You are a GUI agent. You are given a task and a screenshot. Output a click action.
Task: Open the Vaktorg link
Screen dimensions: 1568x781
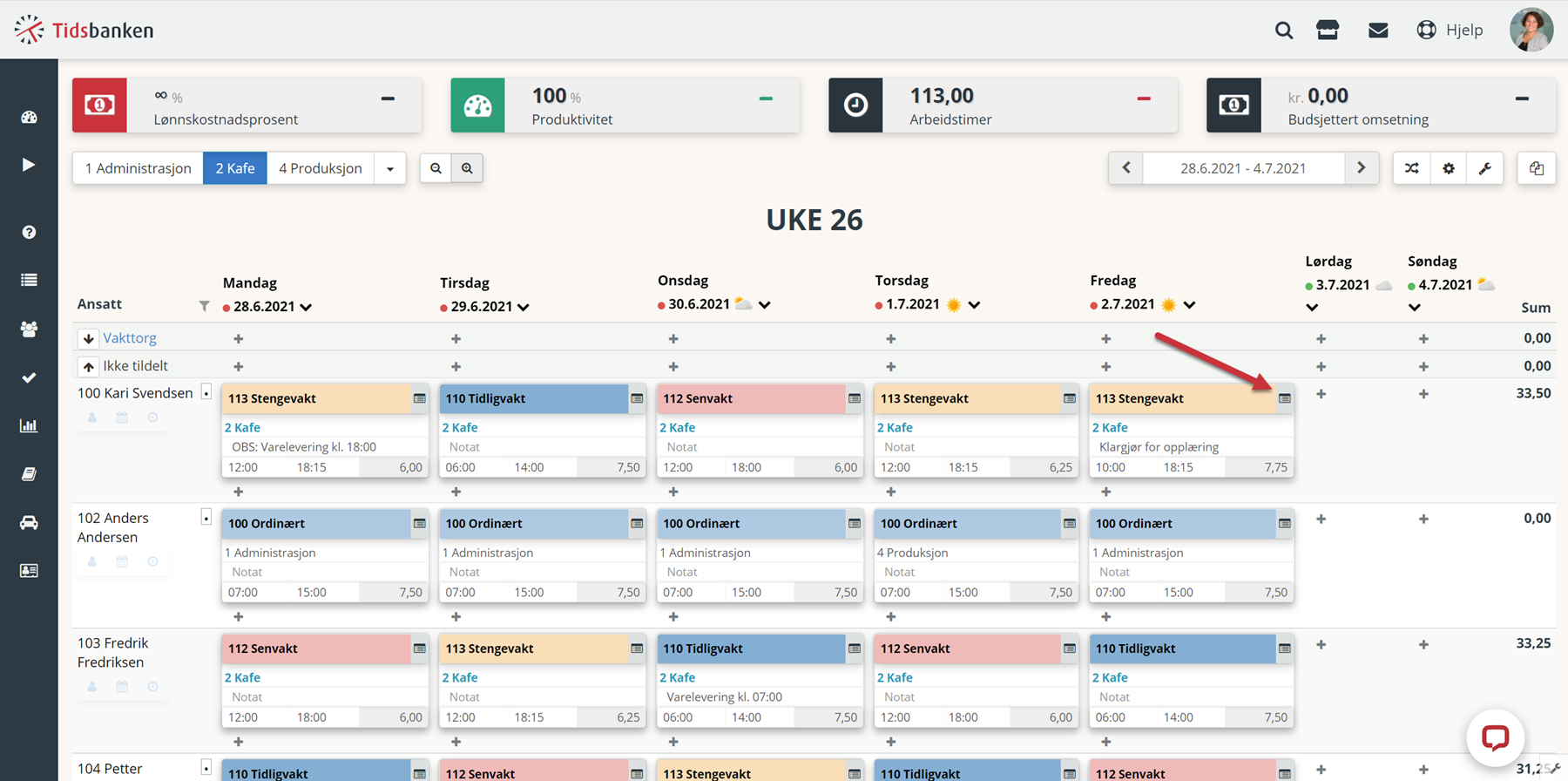click(130, 338)
